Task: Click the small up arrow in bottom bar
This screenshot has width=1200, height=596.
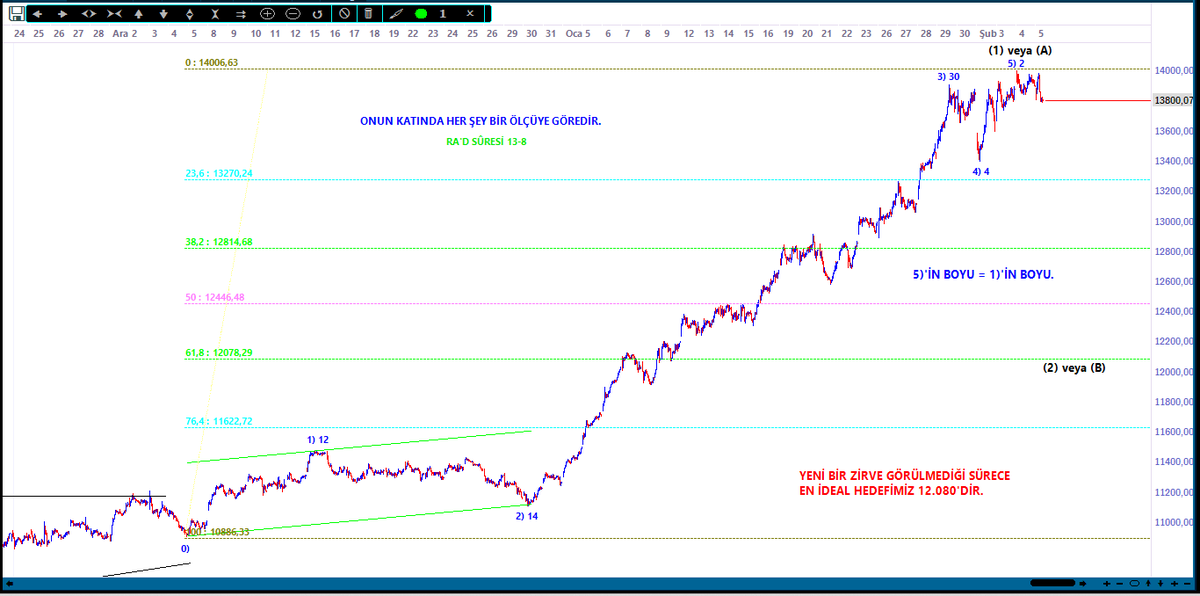Action: pyautogui.click(x=1148, y=583)
